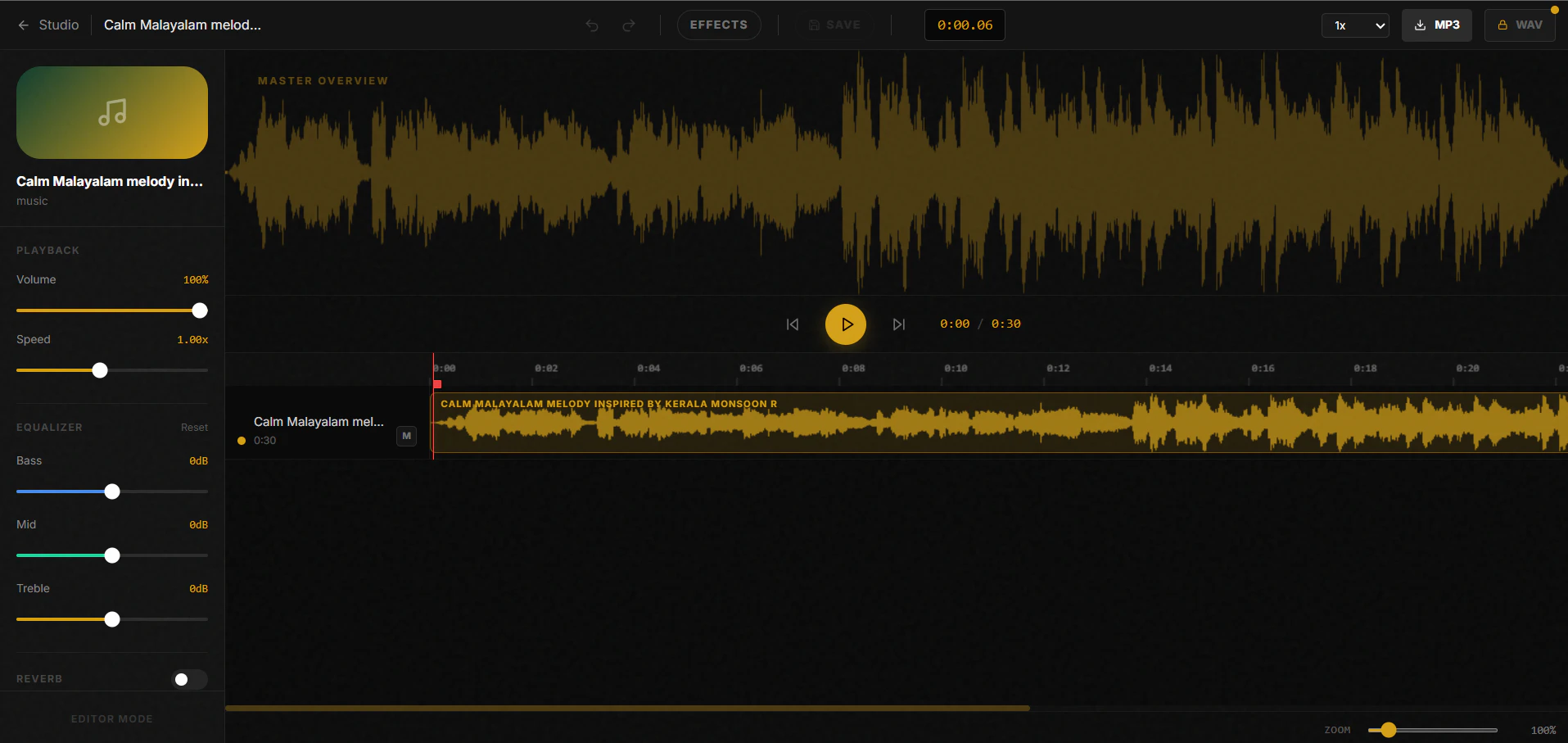Adjust the Volume slider
Image resolution: width=1568 pixels, height=743 pixels.
click(x=112, y=310)
